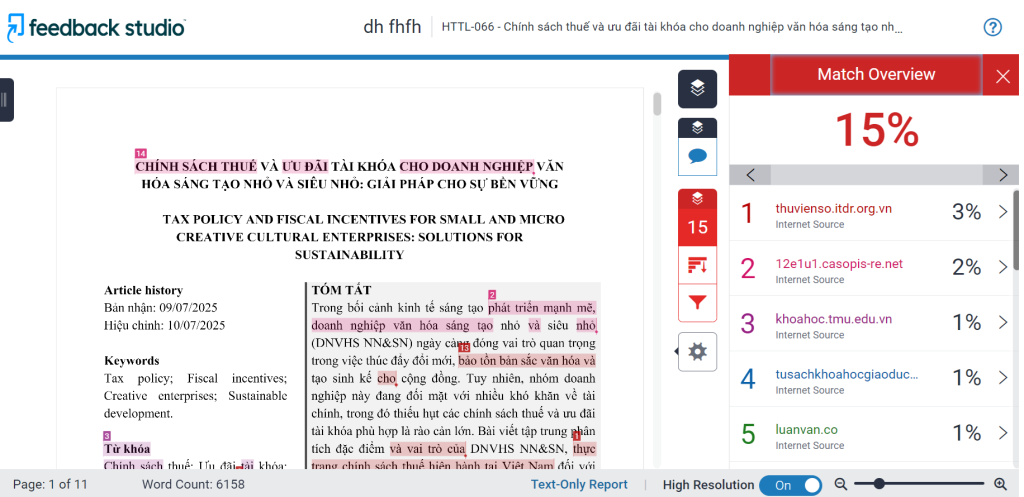1024x497 pixels.
Task: Click the match list scrollbar thumb
Action: 1016,230
